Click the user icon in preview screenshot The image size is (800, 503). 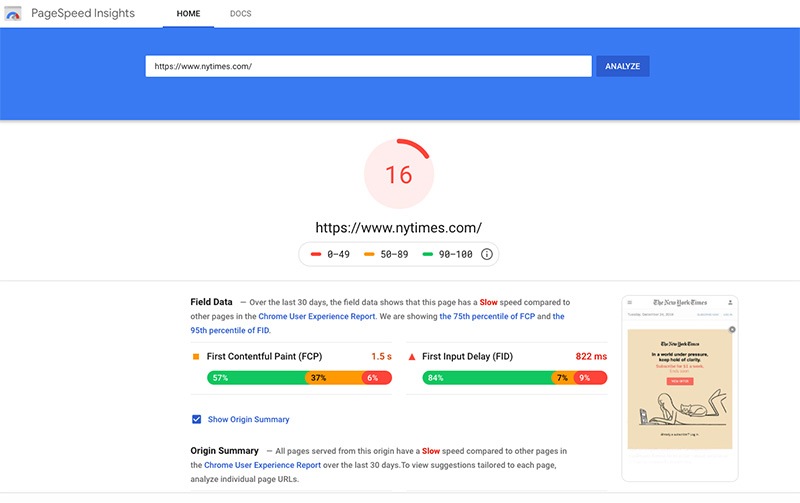coord(730,303)
